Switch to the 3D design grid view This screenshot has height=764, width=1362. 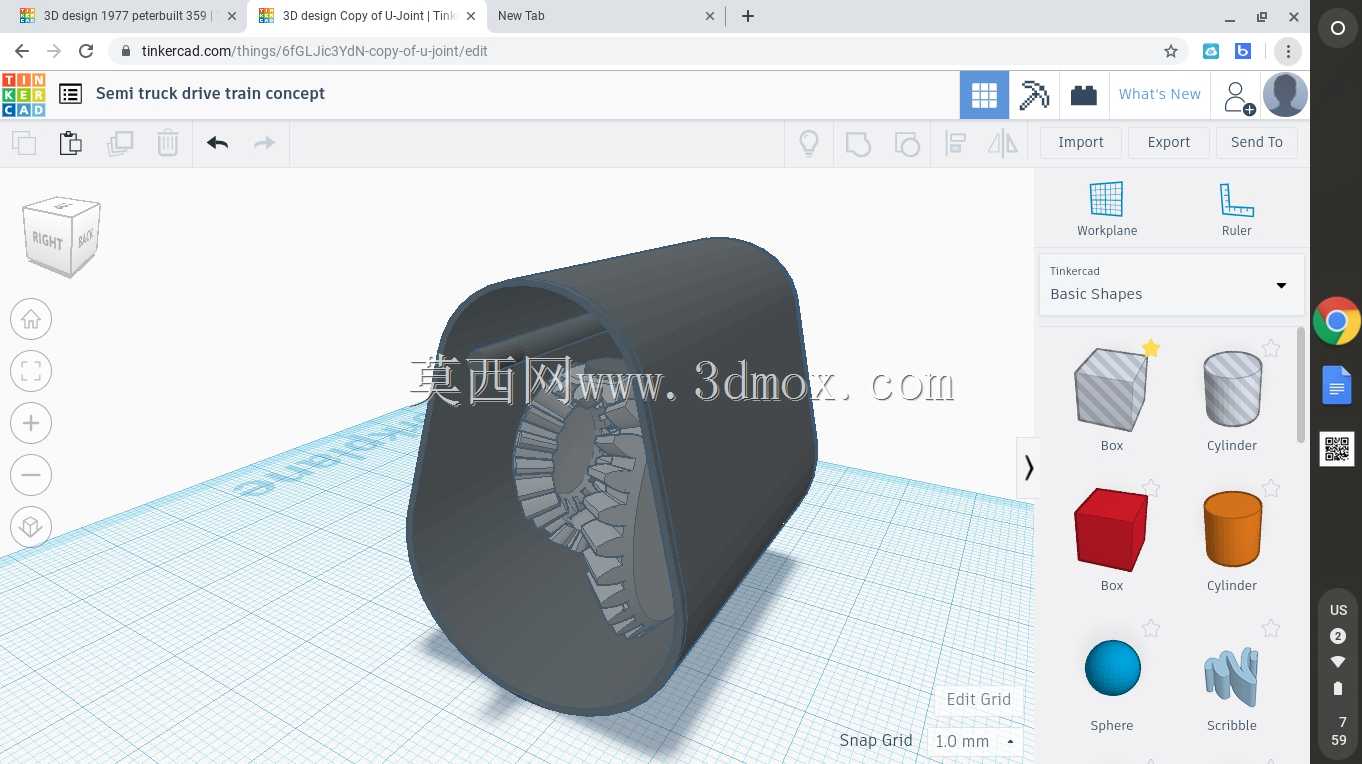pos(984,95)
